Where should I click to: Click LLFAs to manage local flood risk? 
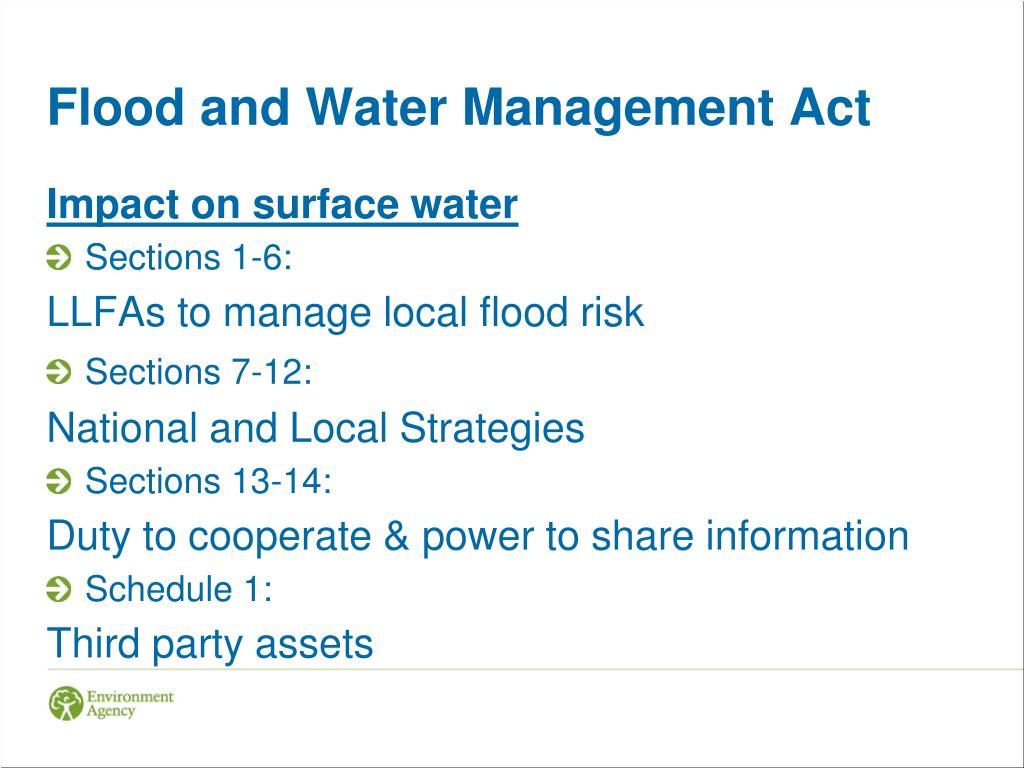pyautogui.click(x=345, y=313)
